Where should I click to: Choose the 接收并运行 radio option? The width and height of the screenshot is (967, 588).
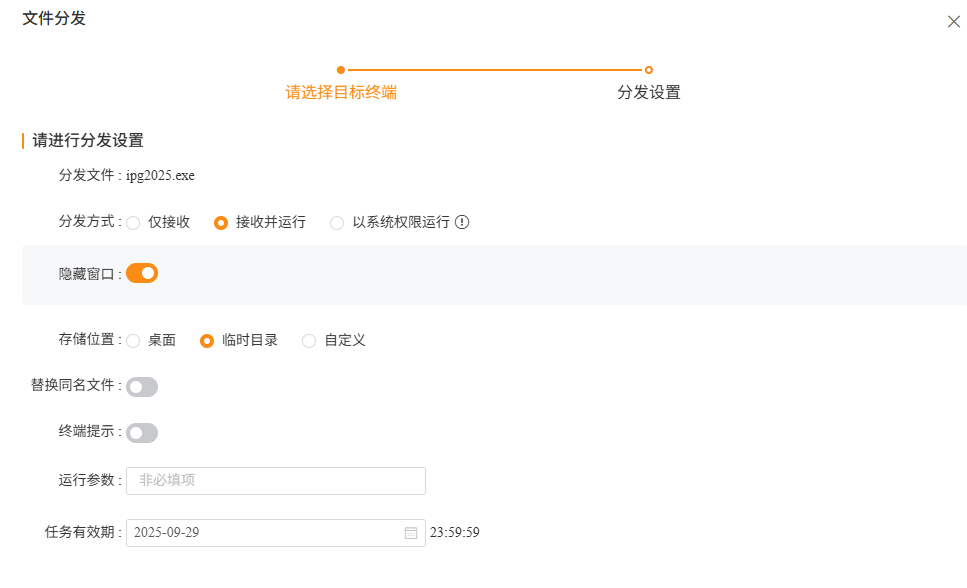(x=221, y=223)
